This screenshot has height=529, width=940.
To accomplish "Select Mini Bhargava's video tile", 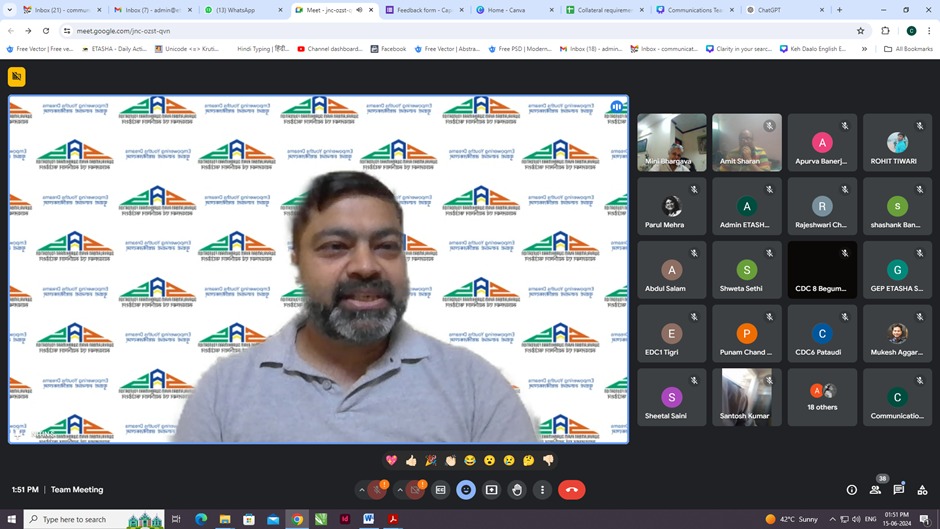I will pos(671,143).
